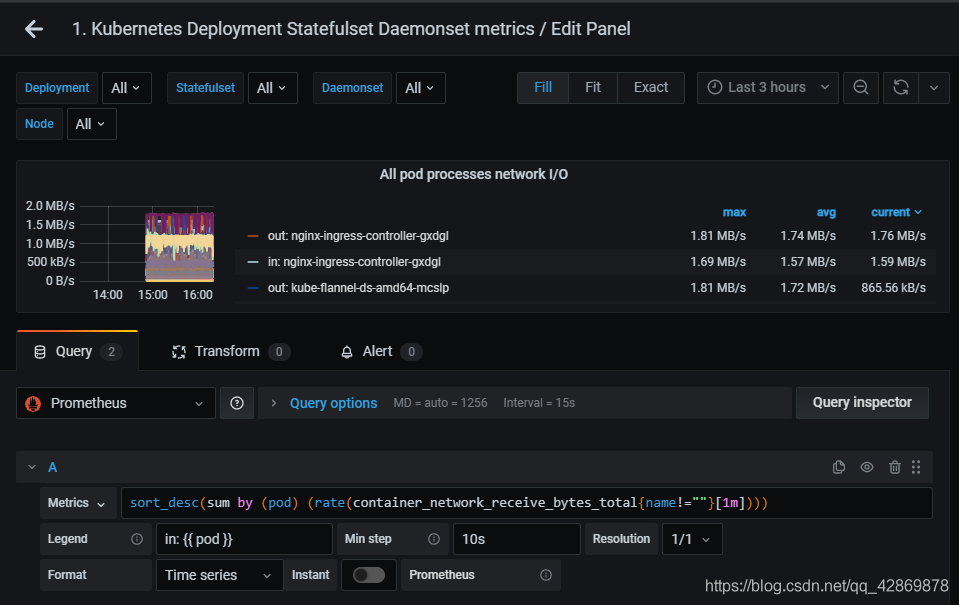Image resolution: width=959 pixels, height=605 pixels.
Task: Open the Last 3 hours time picker
Action: [768, 87]
